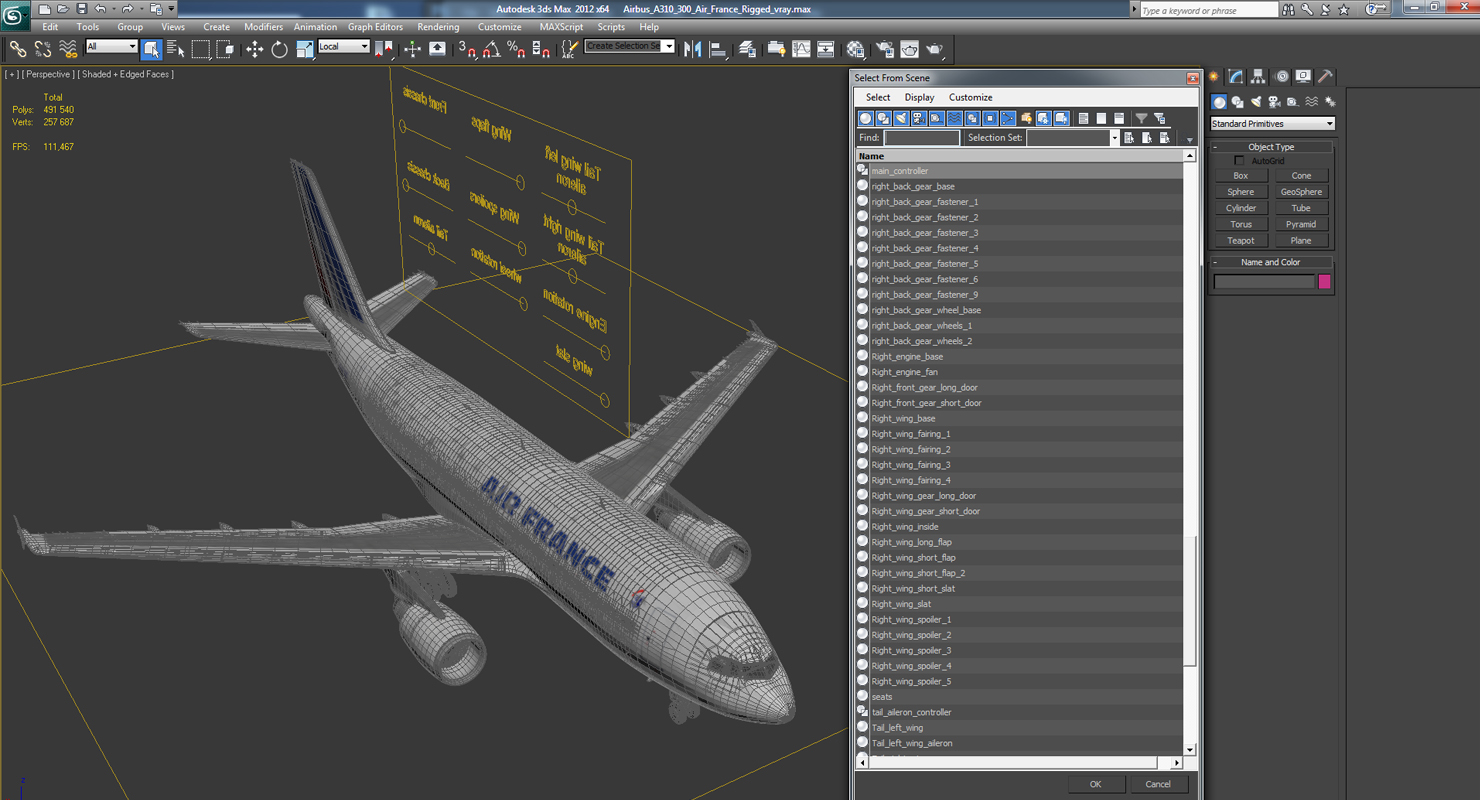Image resolution: width=1480 pixels, height=800 pixels.
Task: Open the Display panel tab
Action: 1303,76
